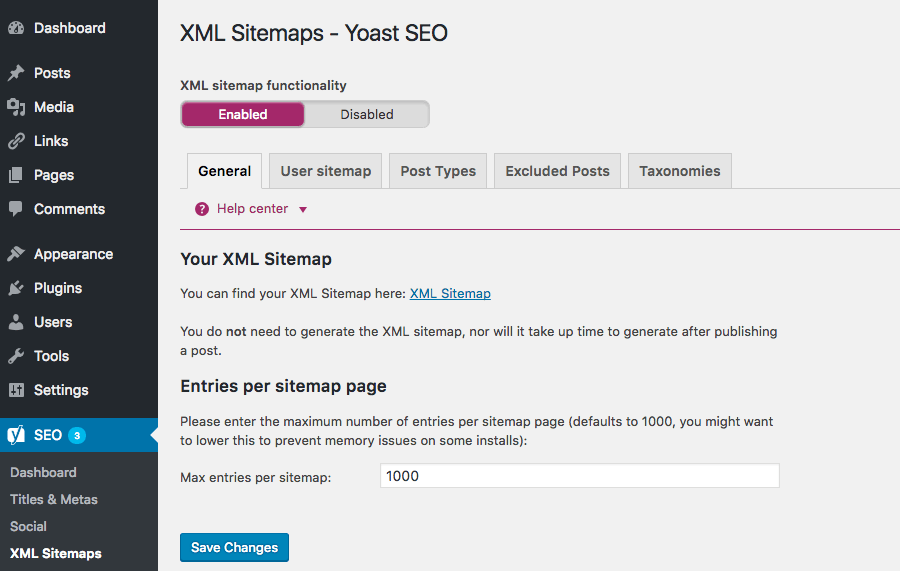
Task: Click the Media library icon
Action: pyautogui.click(x=16, y=107)
